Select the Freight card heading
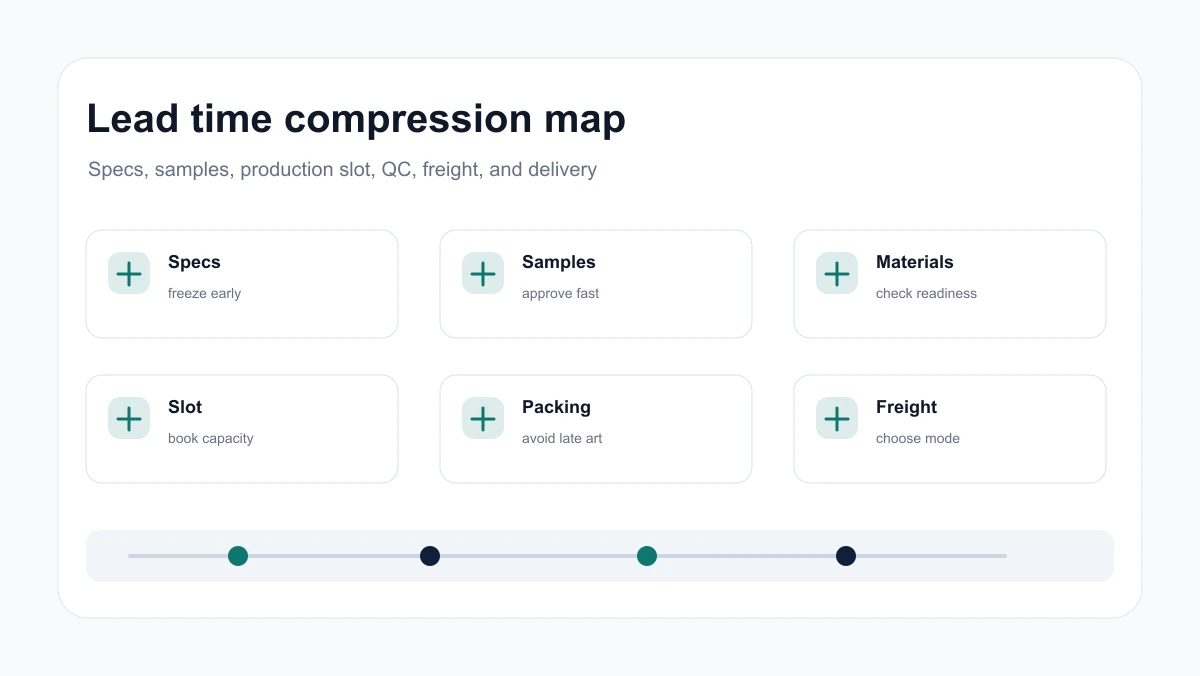This screenshot has width=1200, height=676. (x=906, y=407)
